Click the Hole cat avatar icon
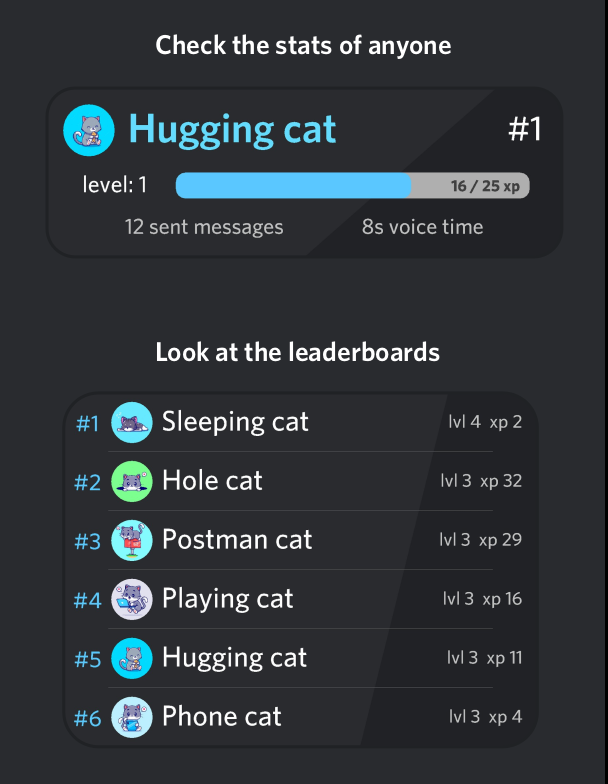This screenshot has width=608, height=784. pyautogui.click(x=131, y=482)
